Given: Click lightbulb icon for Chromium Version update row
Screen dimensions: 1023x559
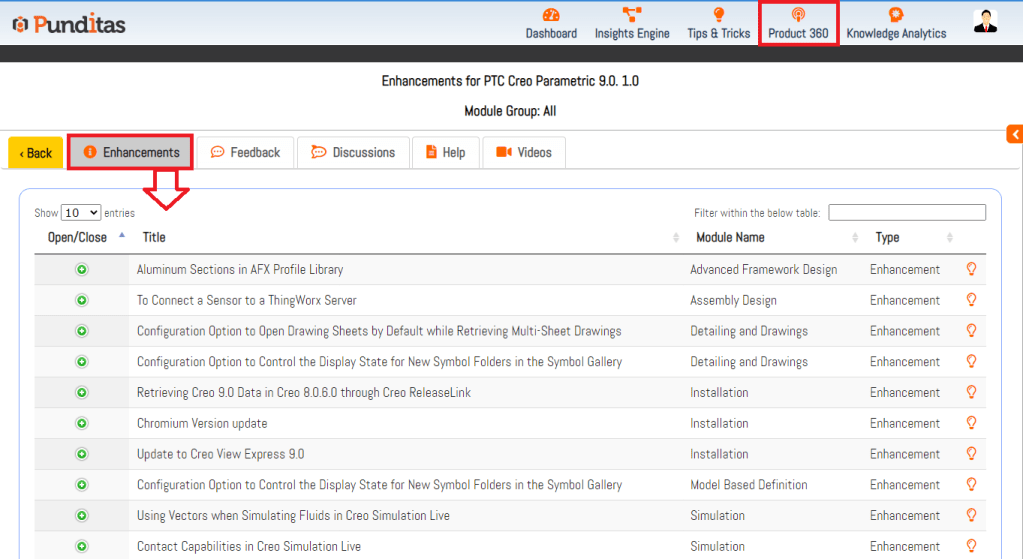Looking at the screenshot, I should (x=970, y=423).
